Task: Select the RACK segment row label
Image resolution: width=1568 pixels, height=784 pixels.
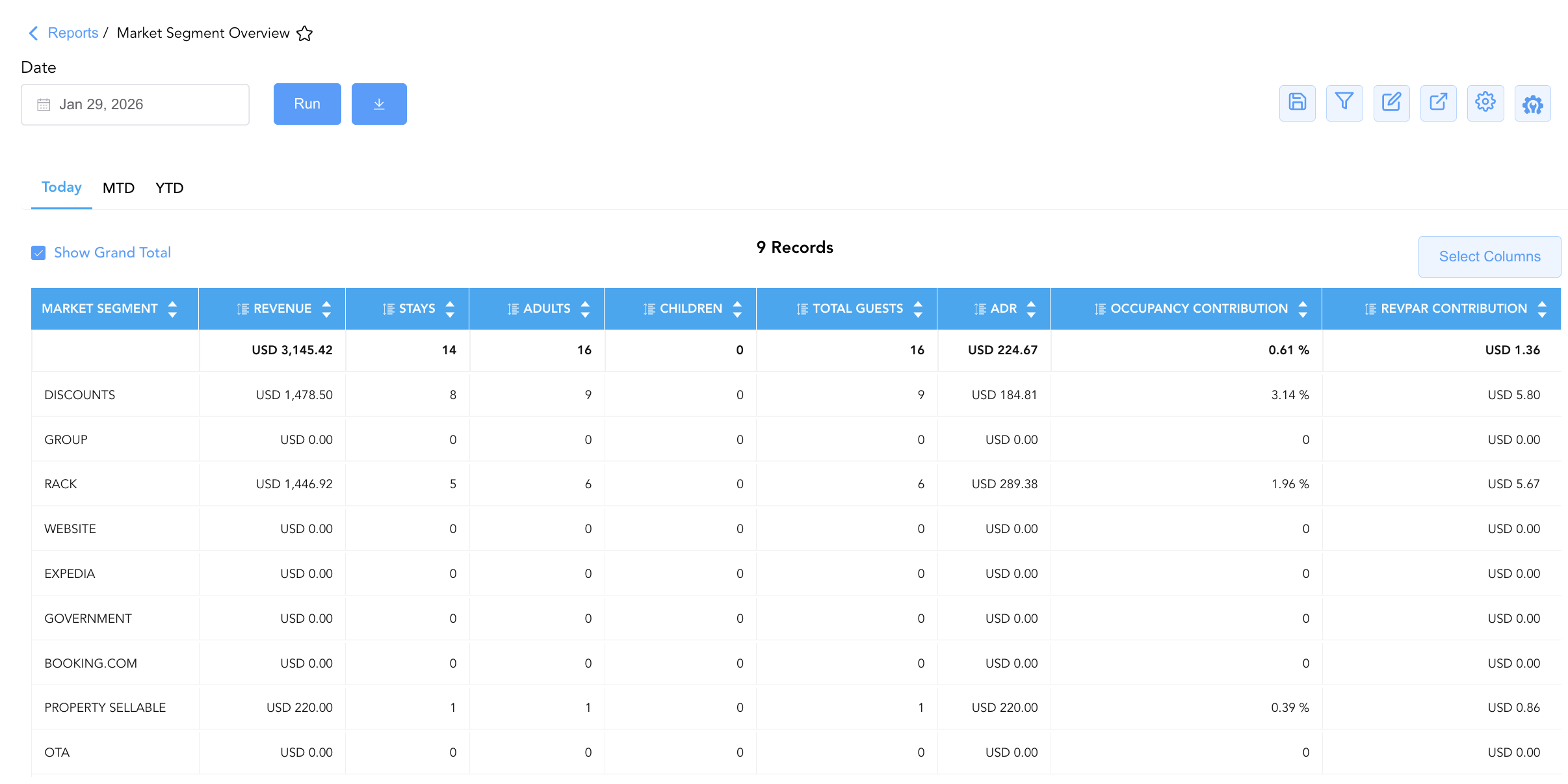Action: 60,484
